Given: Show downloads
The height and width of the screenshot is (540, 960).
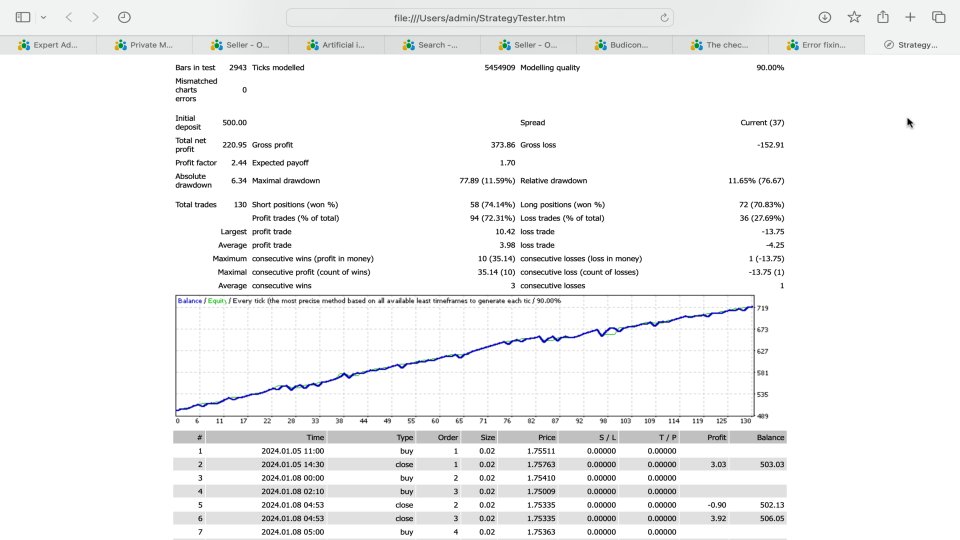Looking at the screenshot, I should [x=825, y=17].
